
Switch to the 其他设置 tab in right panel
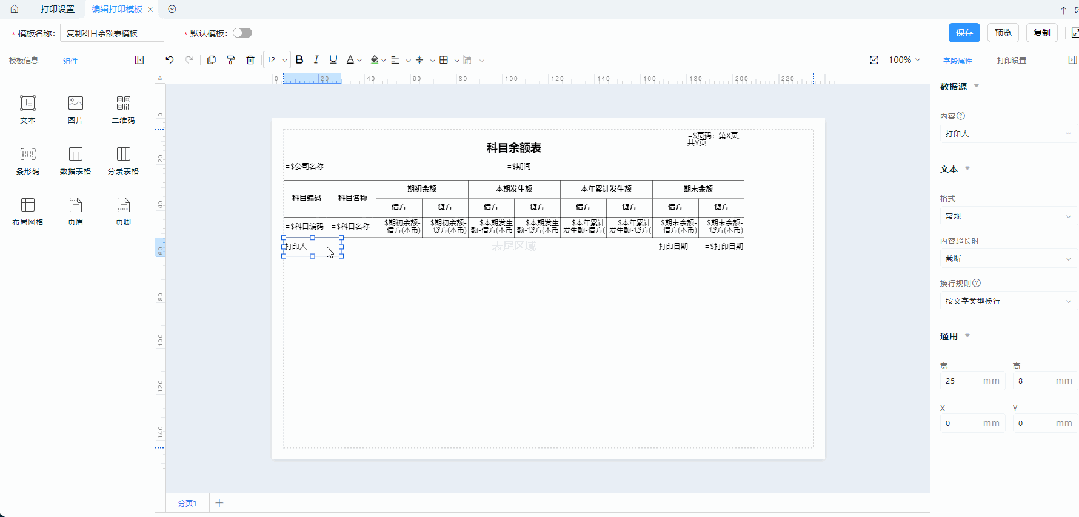1011,61
